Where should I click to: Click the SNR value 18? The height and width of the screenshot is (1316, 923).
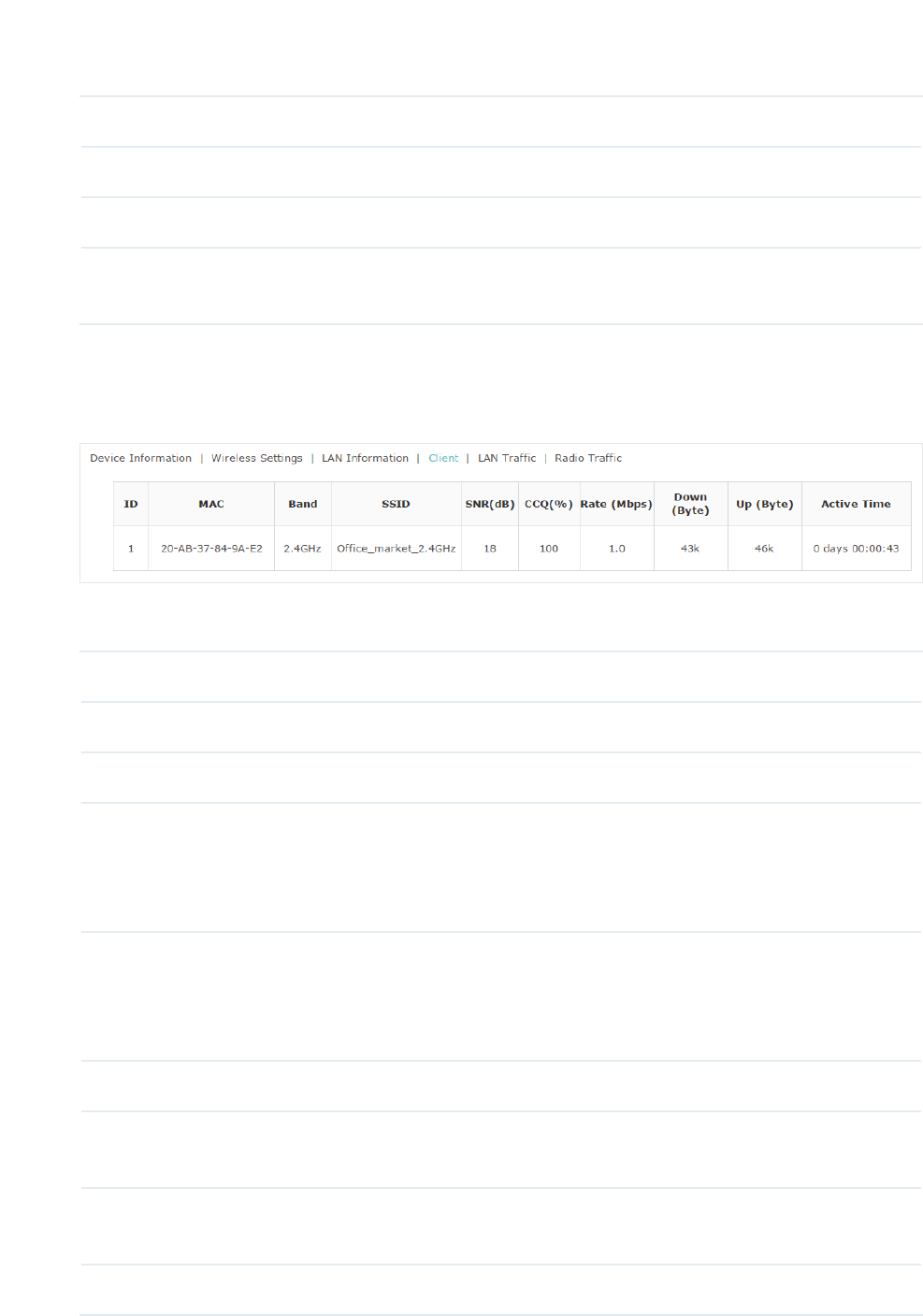coord(490,549)
